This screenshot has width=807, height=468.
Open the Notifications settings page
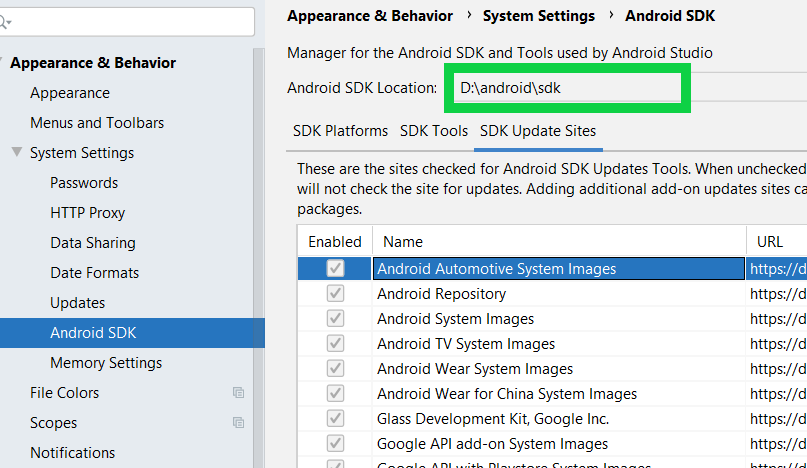coord(73,453)
